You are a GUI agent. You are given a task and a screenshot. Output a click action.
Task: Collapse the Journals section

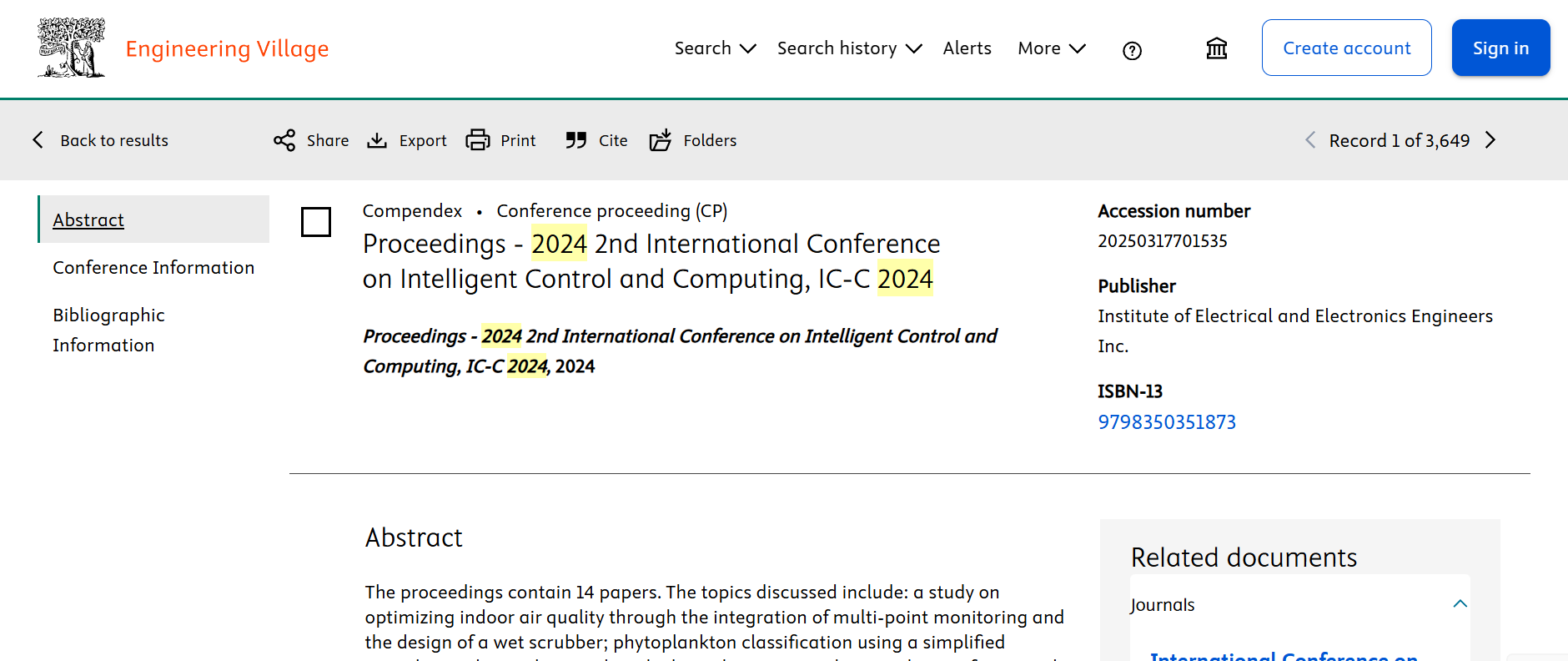[1460, 604]
